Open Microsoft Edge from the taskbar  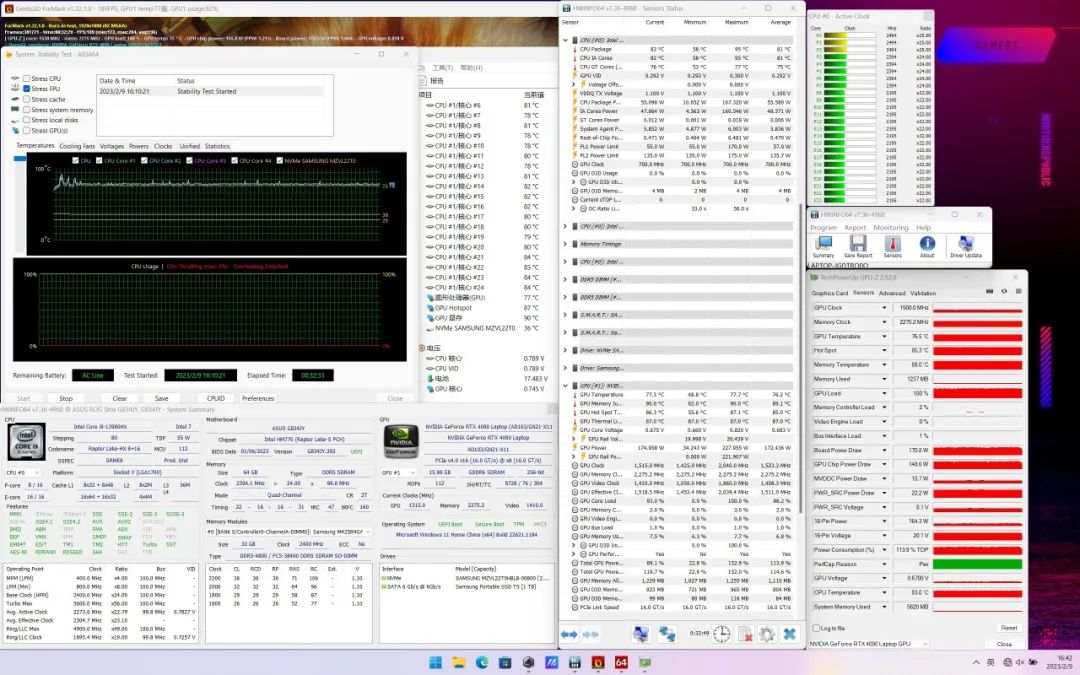point(482,662)
